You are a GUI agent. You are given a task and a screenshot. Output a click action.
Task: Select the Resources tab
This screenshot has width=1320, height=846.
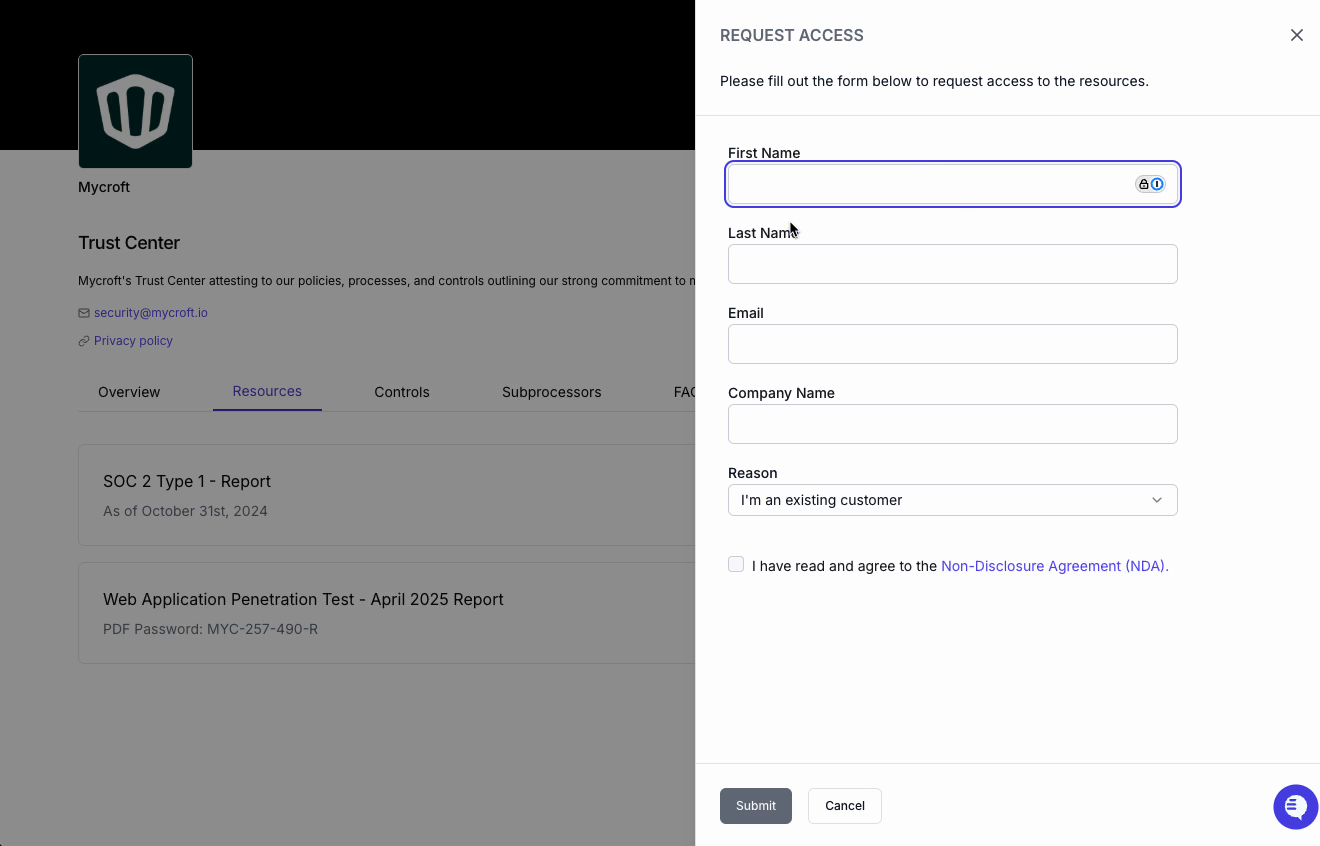267,391
